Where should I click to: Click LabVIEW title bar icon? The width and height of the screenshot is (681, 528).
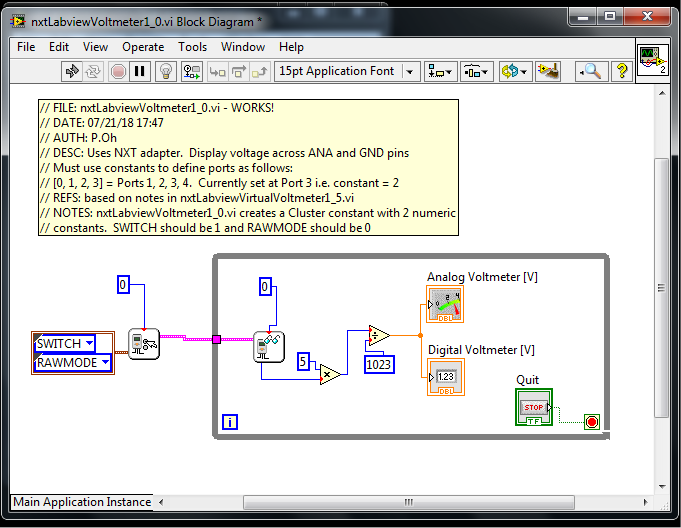point(18,21)
